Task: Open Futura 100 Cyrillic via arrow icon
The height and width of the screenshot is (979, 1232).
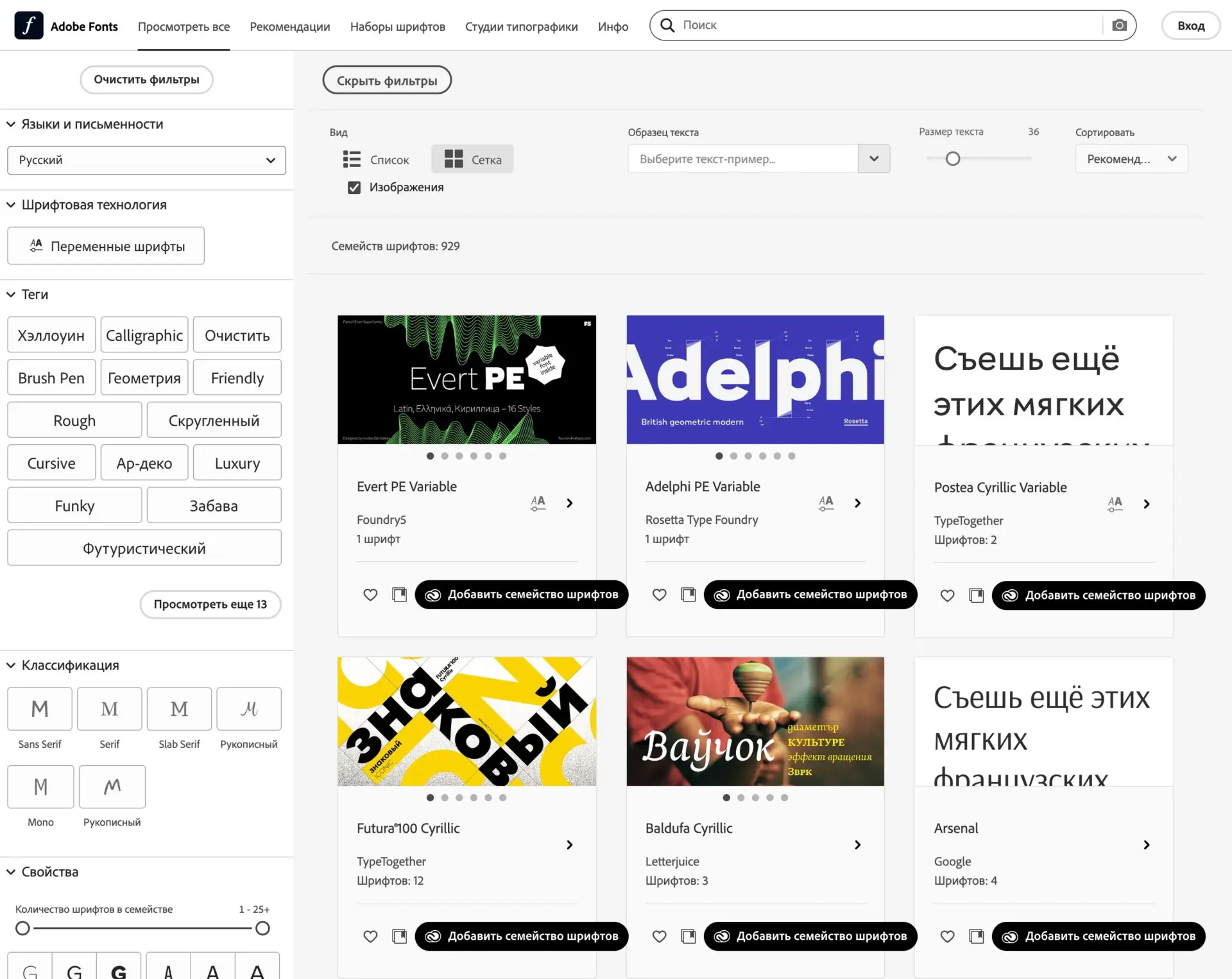Action: coord(569,845)
